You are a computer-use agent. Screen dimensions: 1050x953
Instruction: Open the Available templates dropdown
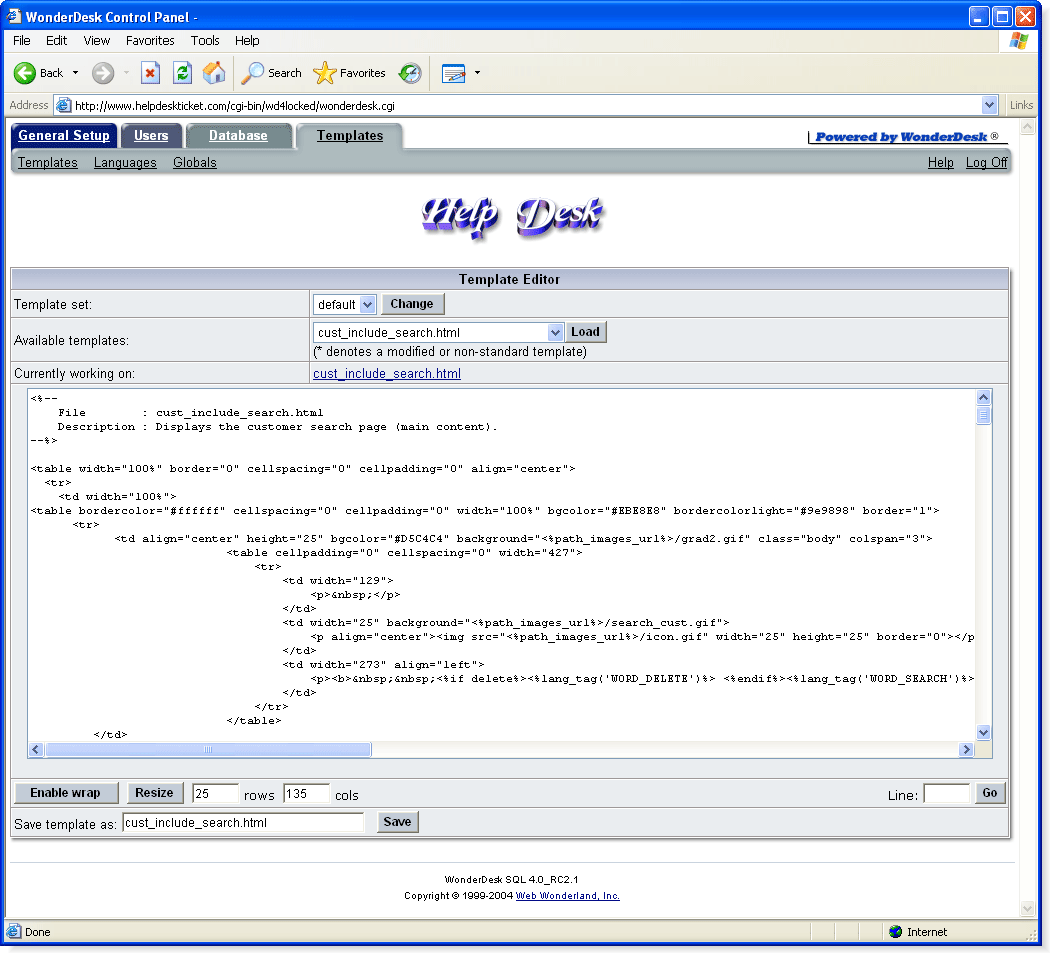[554, 333]
